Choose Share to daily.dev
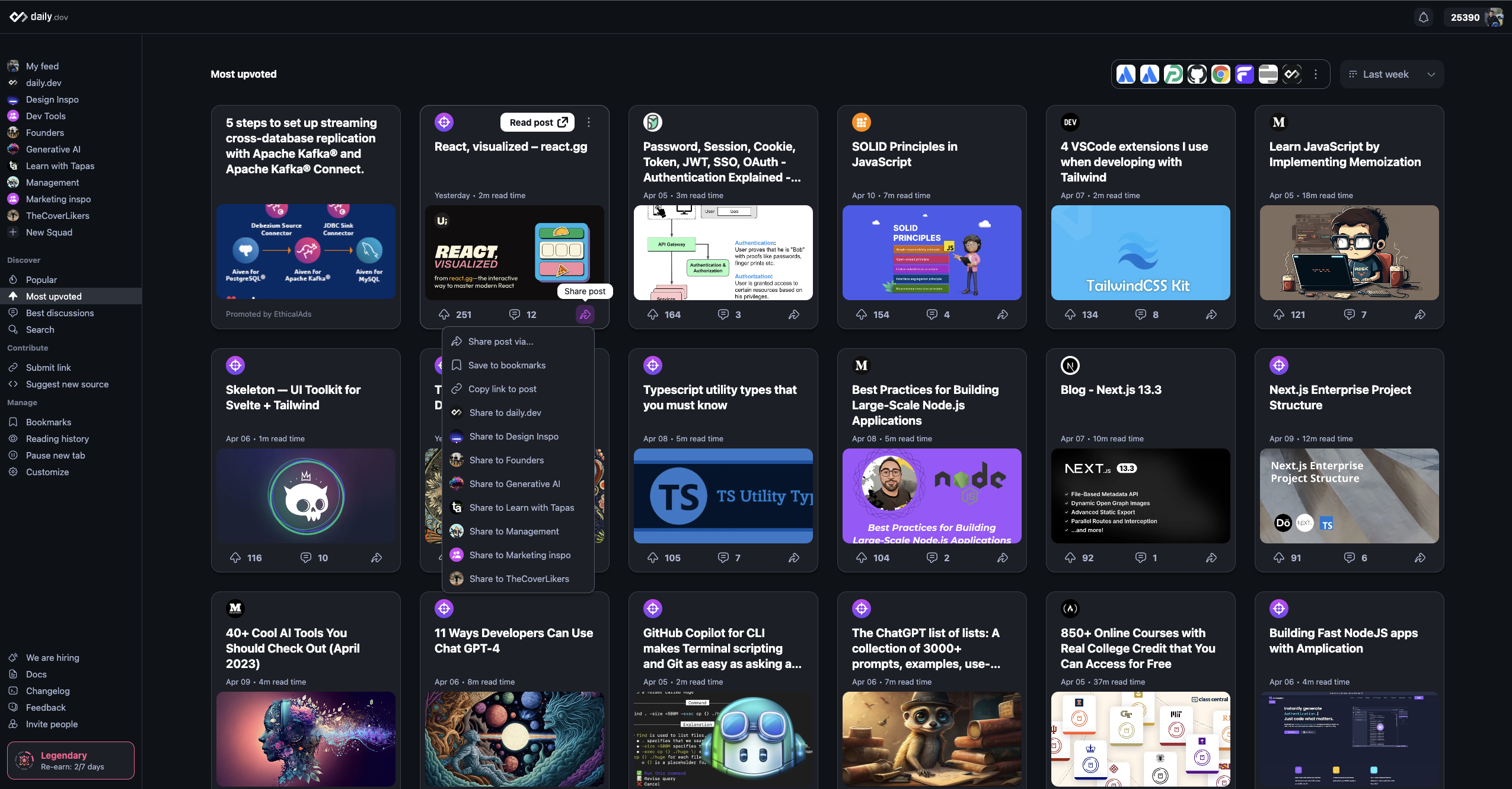This screenshot has width=1512, height=789. coord(518,413)
